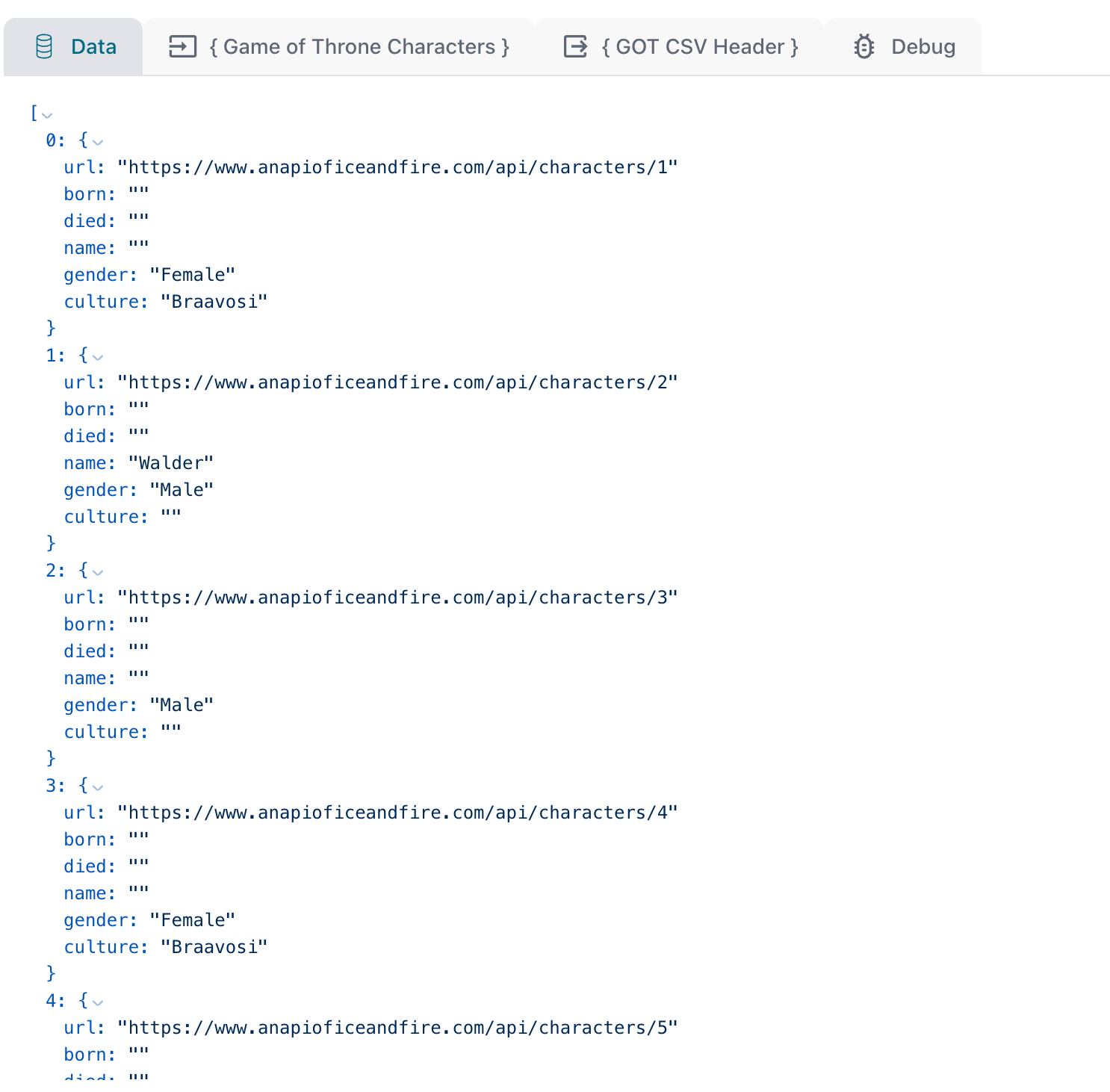The height and width of the screenshot is (1092, 1110).
Task: Collapse item 3 object chevron
Action: coord(98,787)
